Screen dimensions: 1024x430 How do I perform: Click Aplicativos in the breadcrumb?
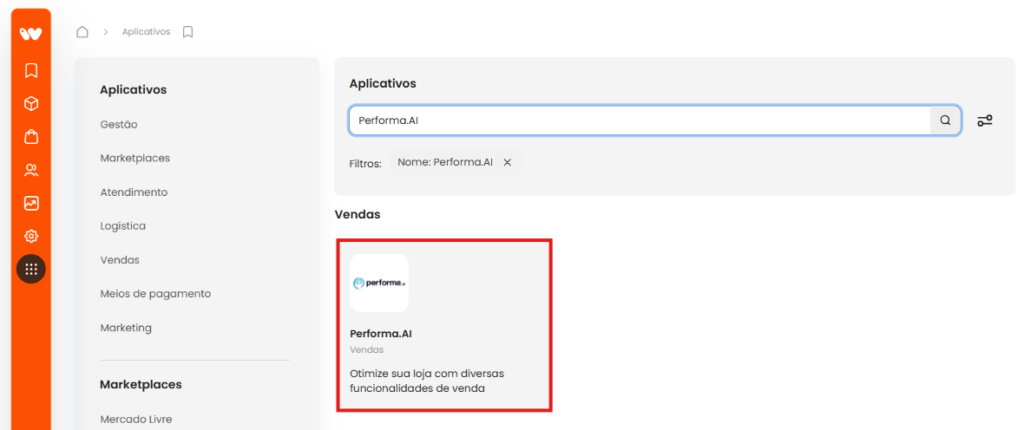pos(146,32)
